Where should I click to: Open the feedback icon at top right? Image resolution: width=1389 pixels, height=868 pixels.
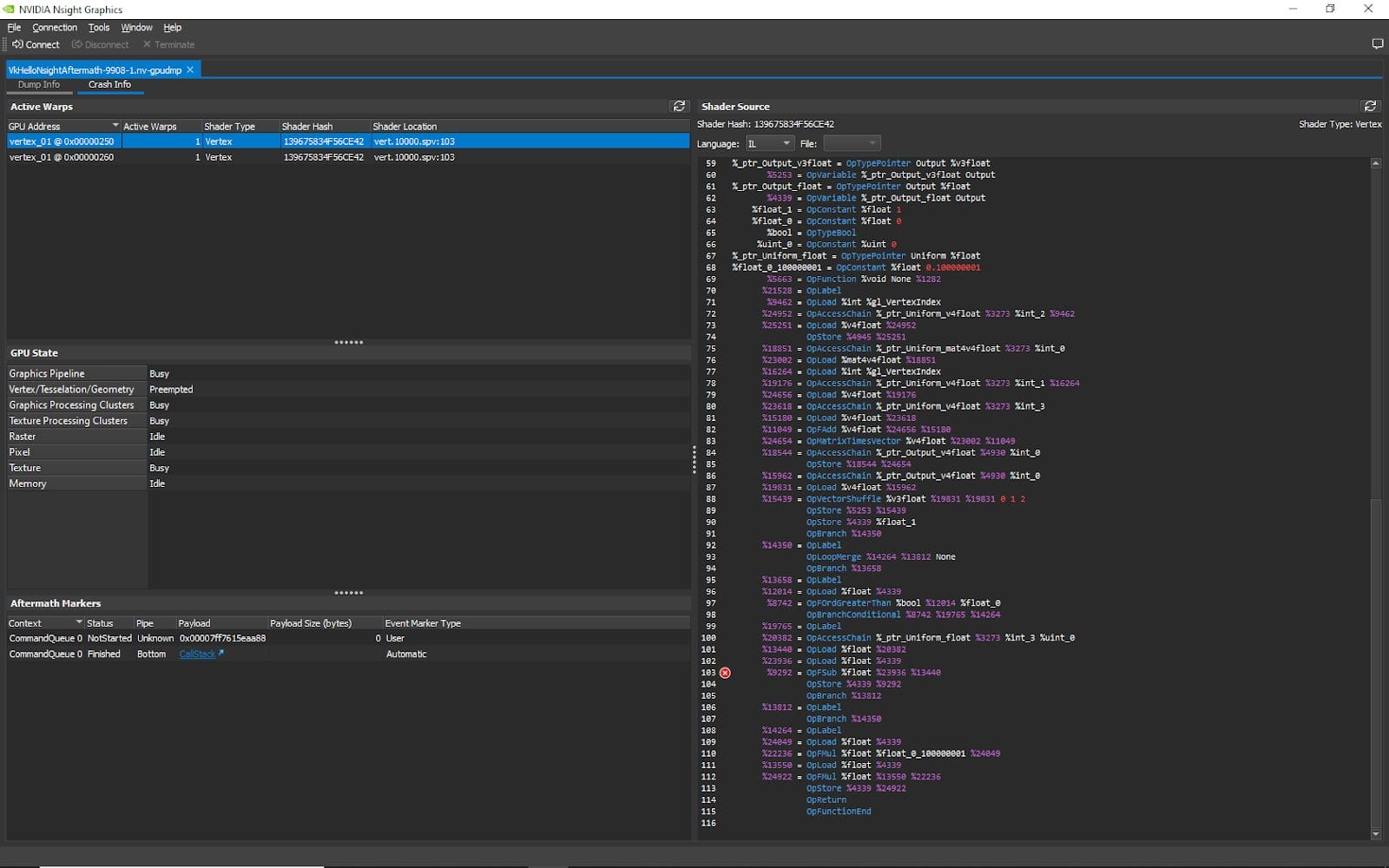(x=1377, y=44)
